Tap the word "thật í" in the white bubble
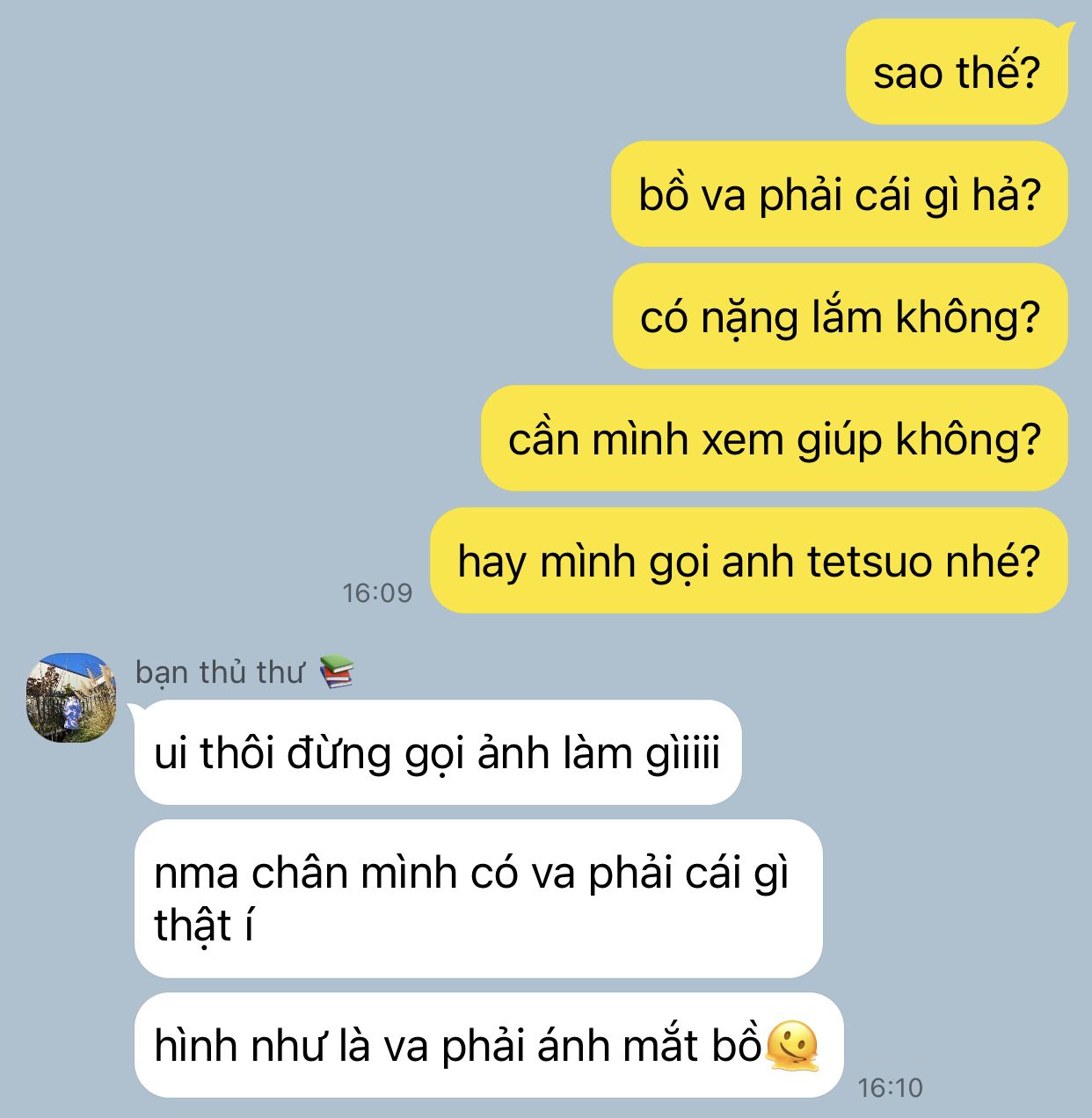The image size is (1092, 1118). [204, 926]
